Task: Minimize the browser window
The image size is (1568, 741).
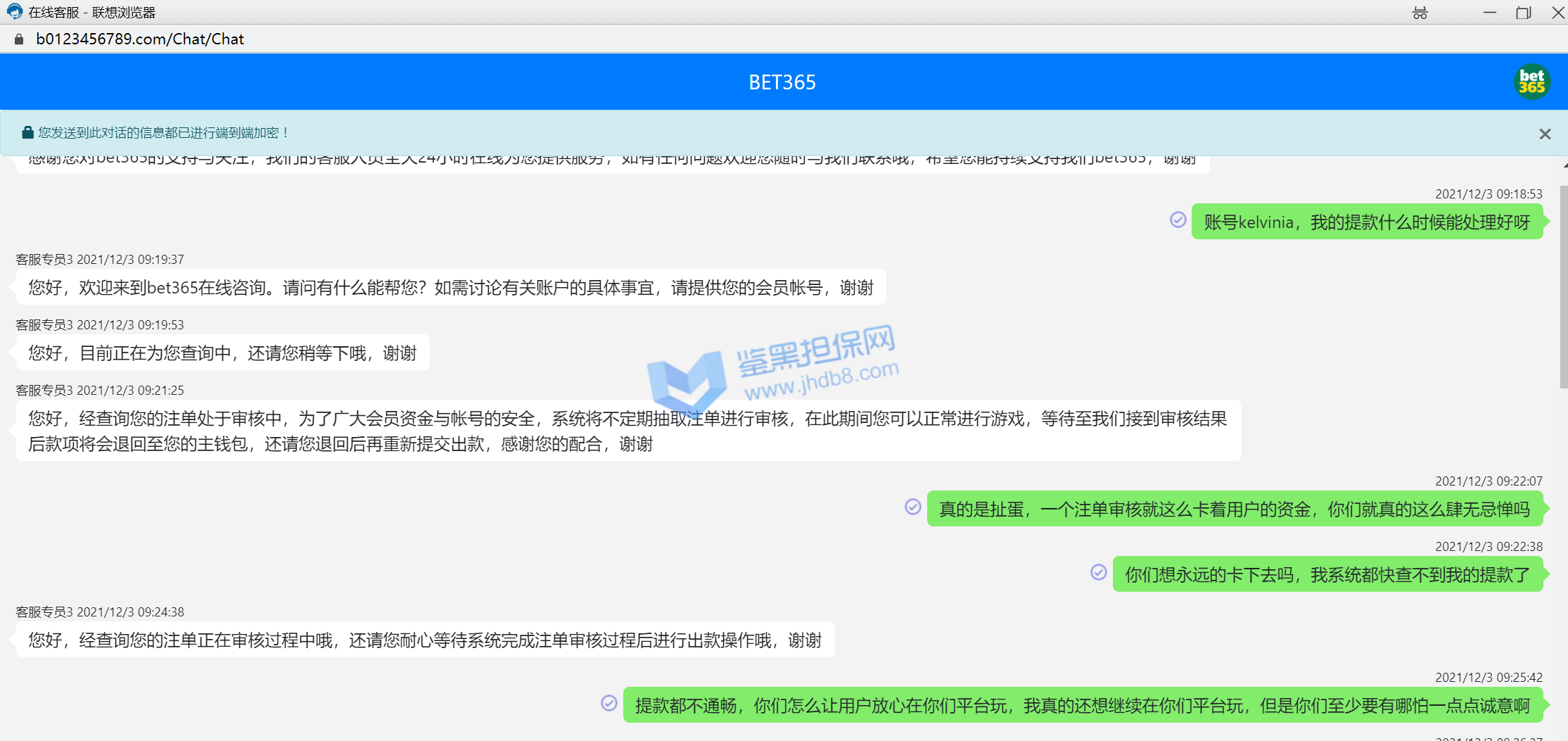Action: tap(1489, 13)
